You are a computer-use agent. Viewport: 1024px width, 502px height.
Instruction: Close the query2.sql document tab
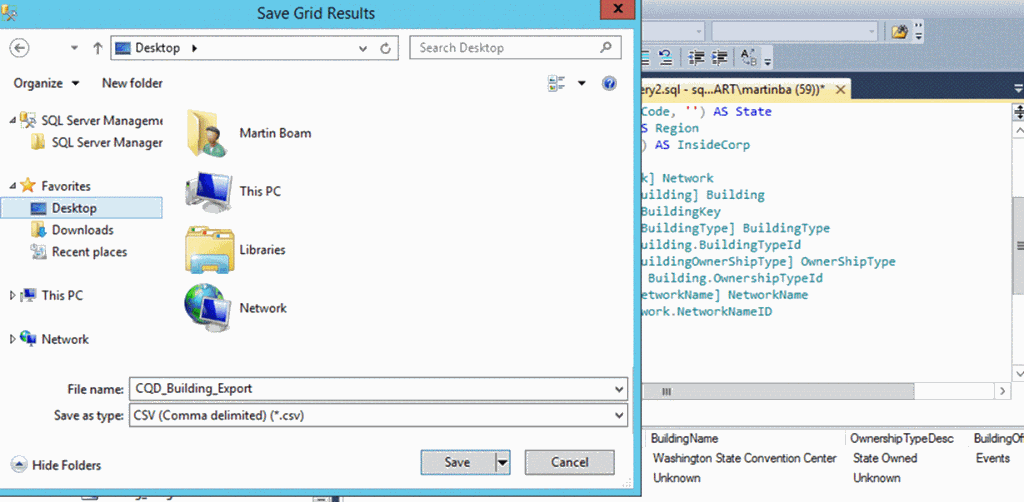pyautogui.click(x=841, y=89)
